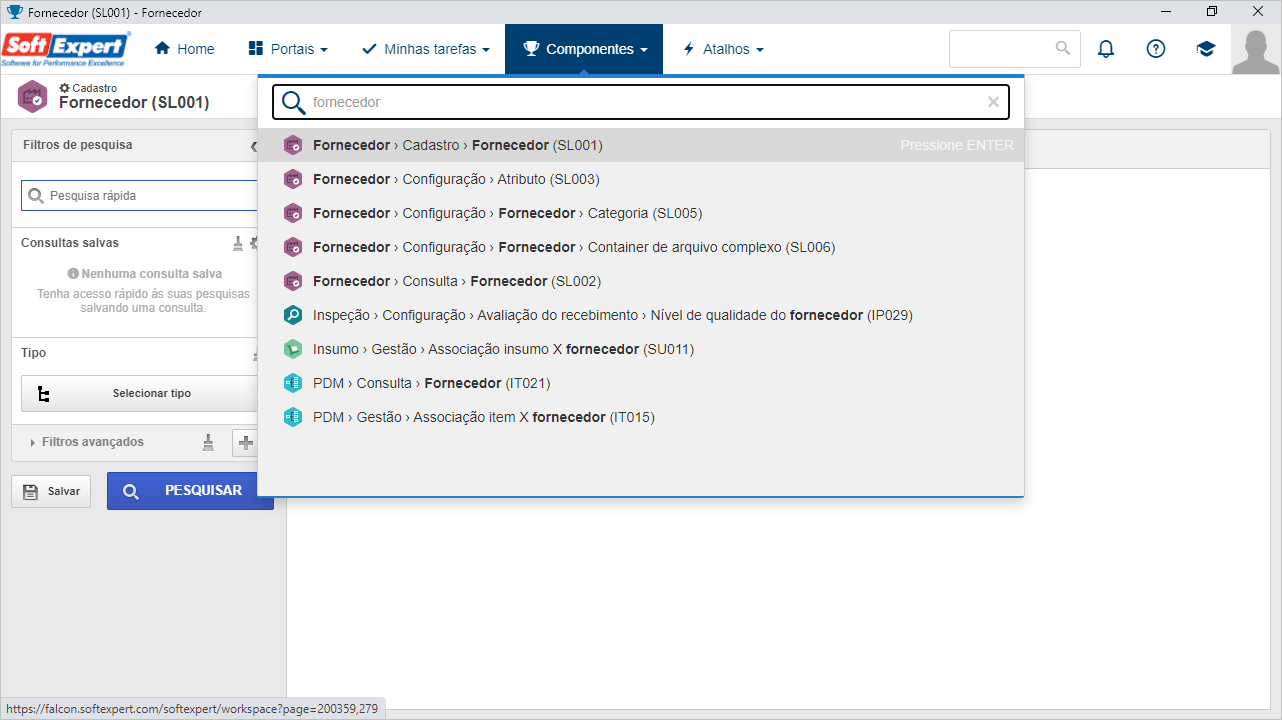1282x720 pixels.
Task: Open result Consulta Fornecedor (SL002)
Action: pyautogui.click(x=641, y=281)
